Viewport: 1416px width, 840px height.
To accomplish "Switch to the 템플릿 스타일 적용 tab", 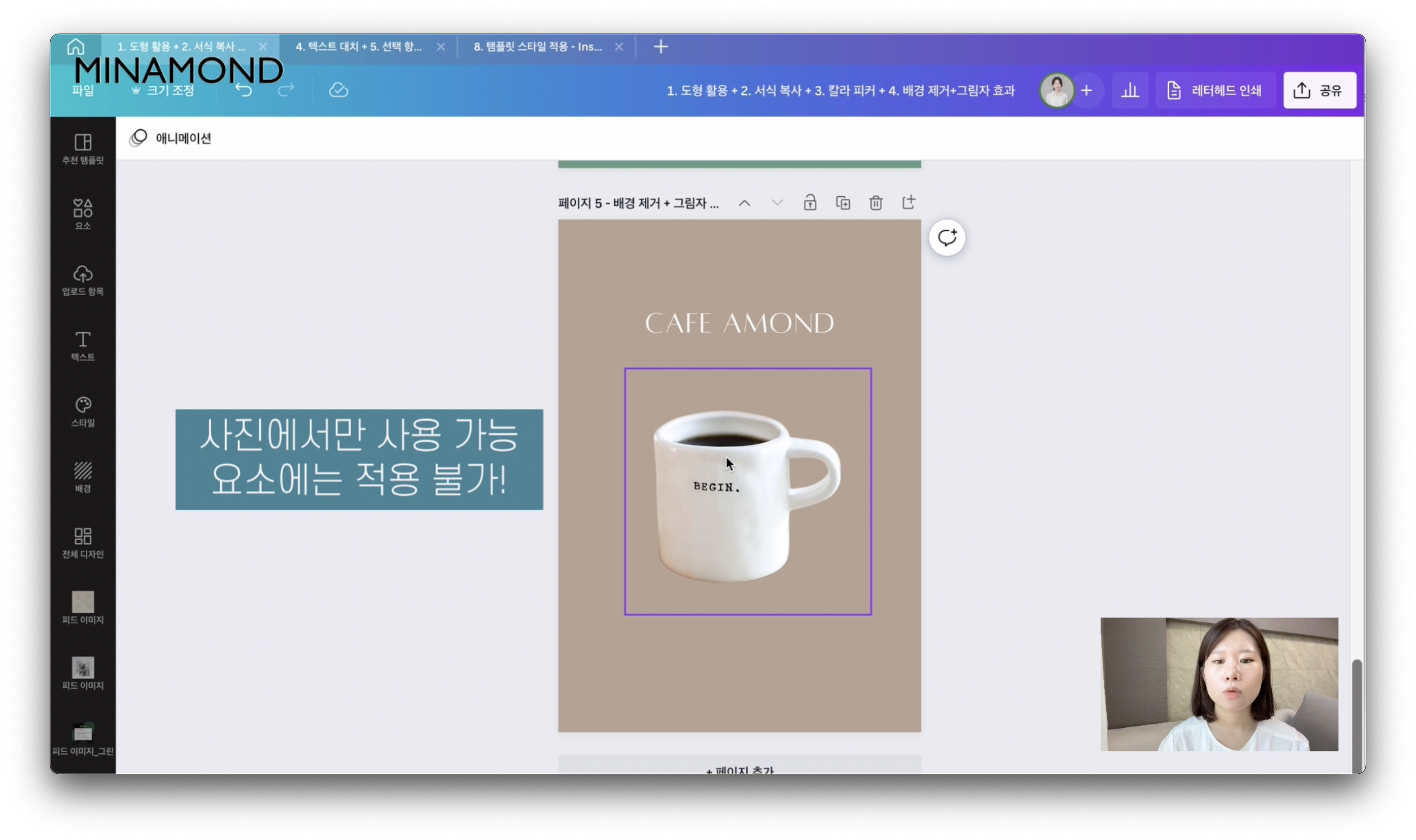I will pos(537,47).
